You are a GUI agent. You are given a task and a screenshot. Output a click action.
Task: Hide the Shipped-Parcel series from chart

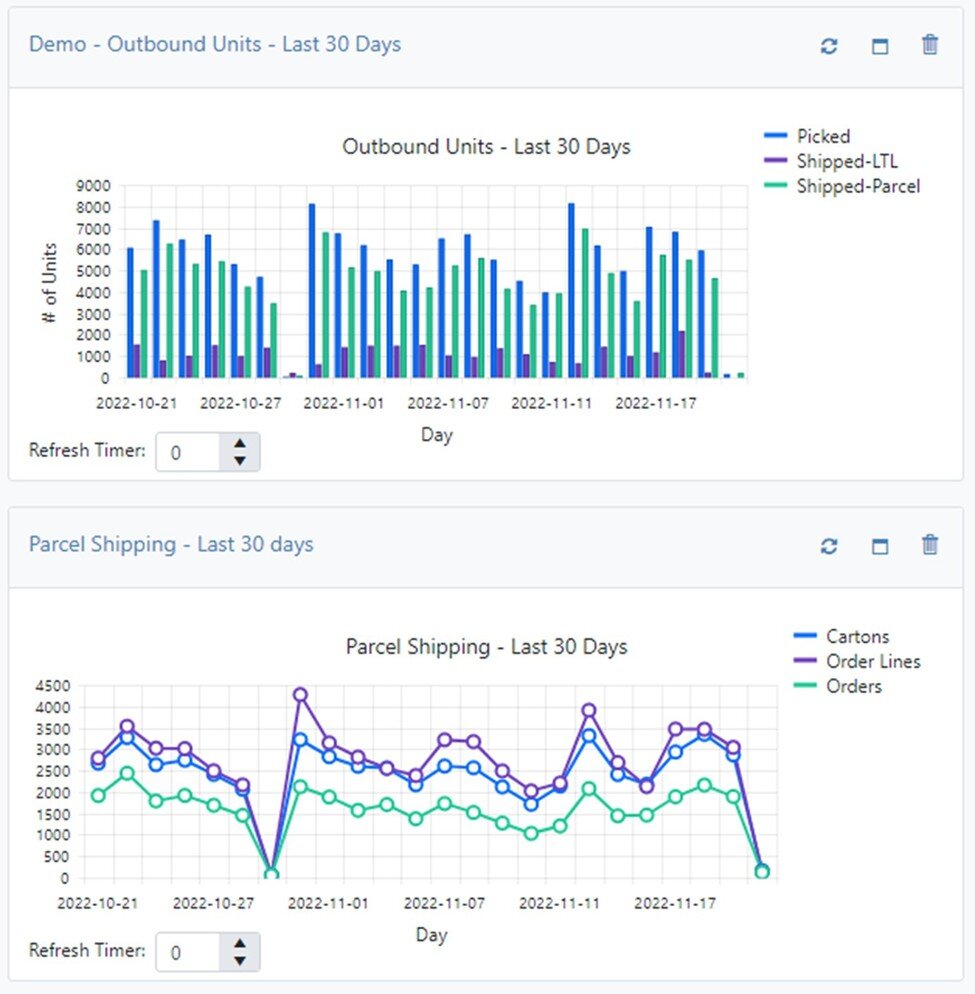tap(857, 186)
